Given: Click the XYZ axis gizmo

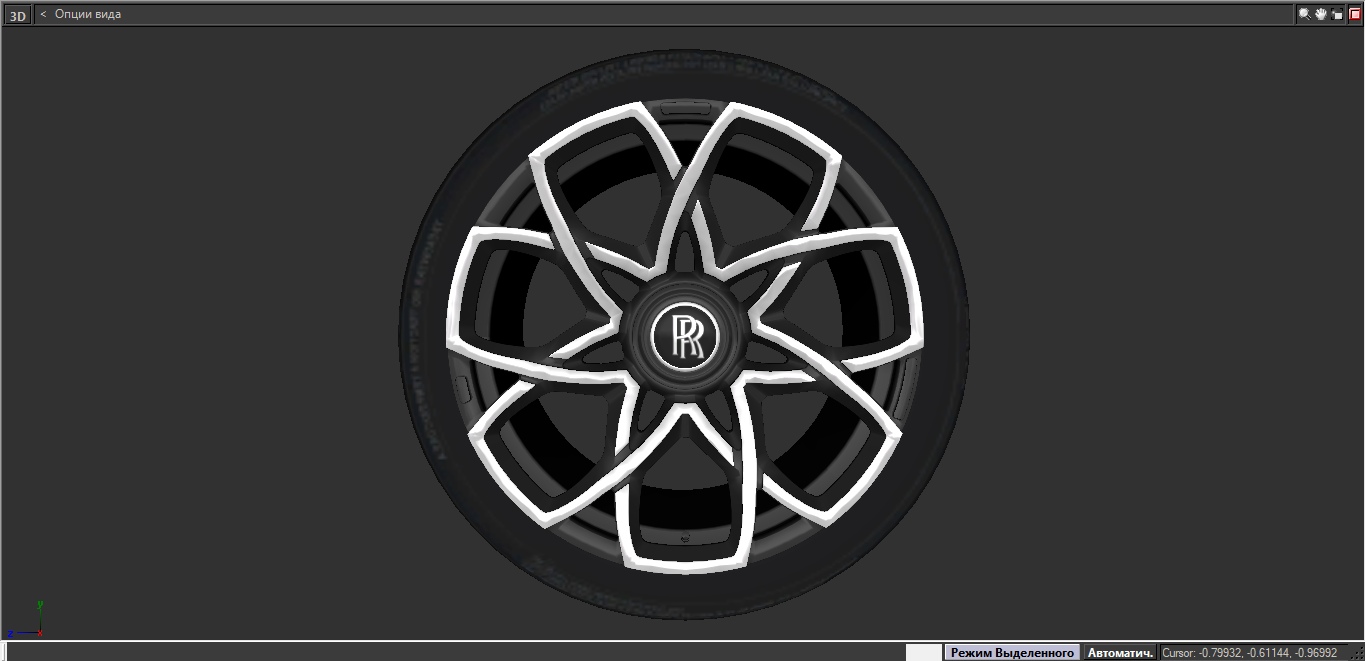Looking at the screenshot, I should (x=26, y=620).
